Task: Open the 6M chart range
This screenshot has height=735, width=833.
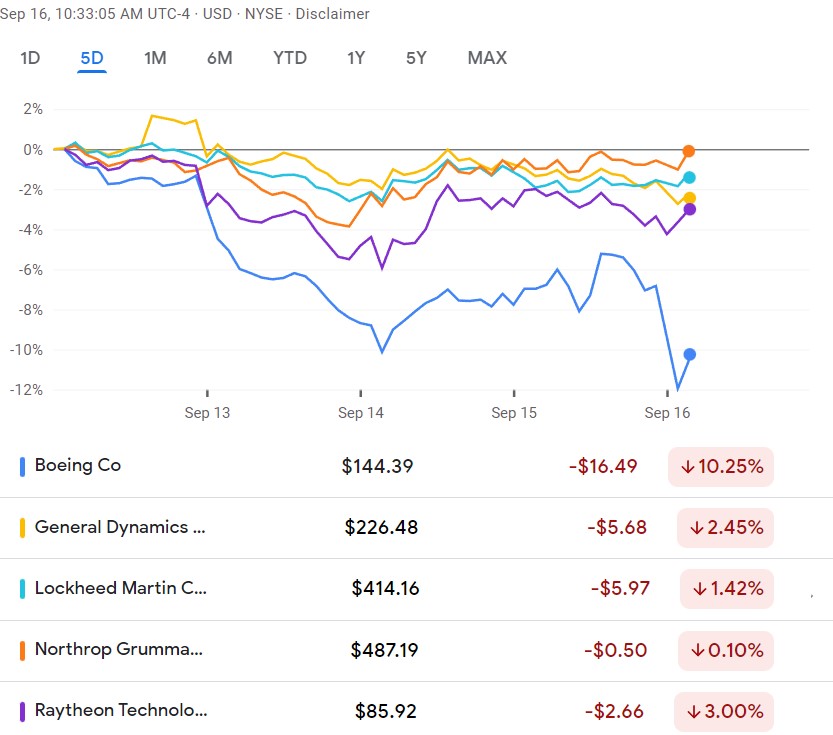Action: [220, 58]
